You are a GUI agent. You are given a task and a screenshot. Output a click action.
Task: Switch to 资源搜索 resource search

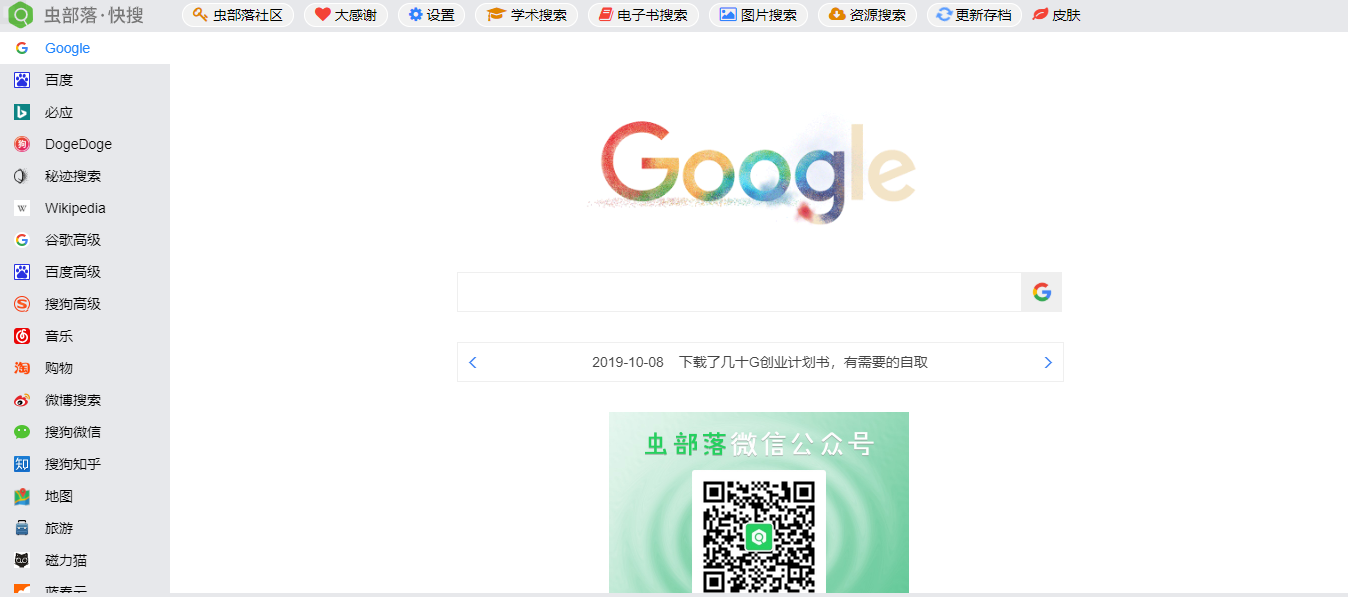[x=867, y=15]
